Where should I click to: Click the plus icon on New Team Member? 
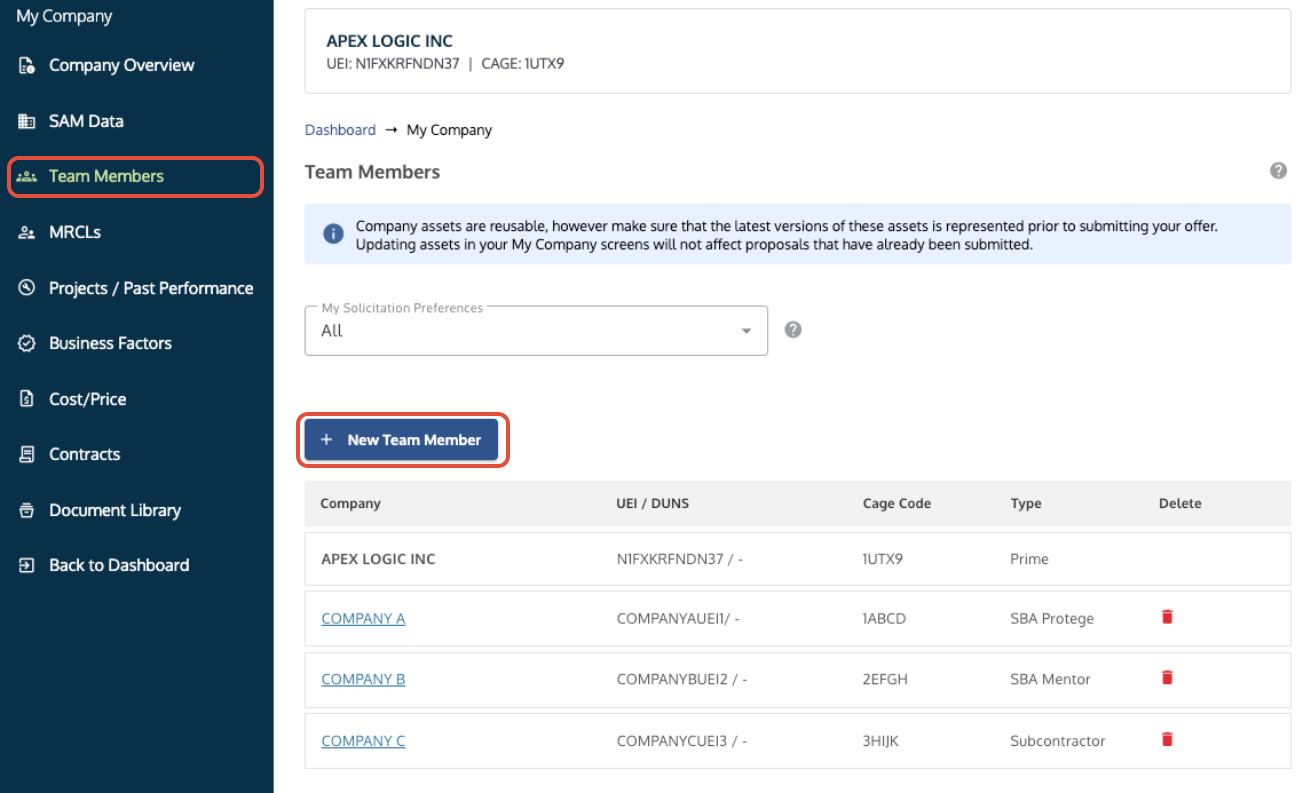pos(326,440)
